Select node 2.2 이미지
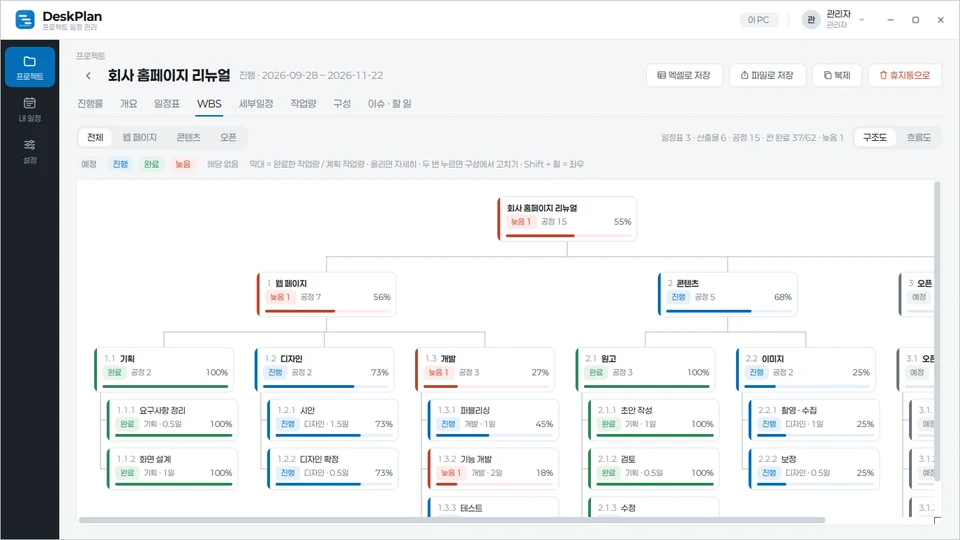 (x=806, y=369)
